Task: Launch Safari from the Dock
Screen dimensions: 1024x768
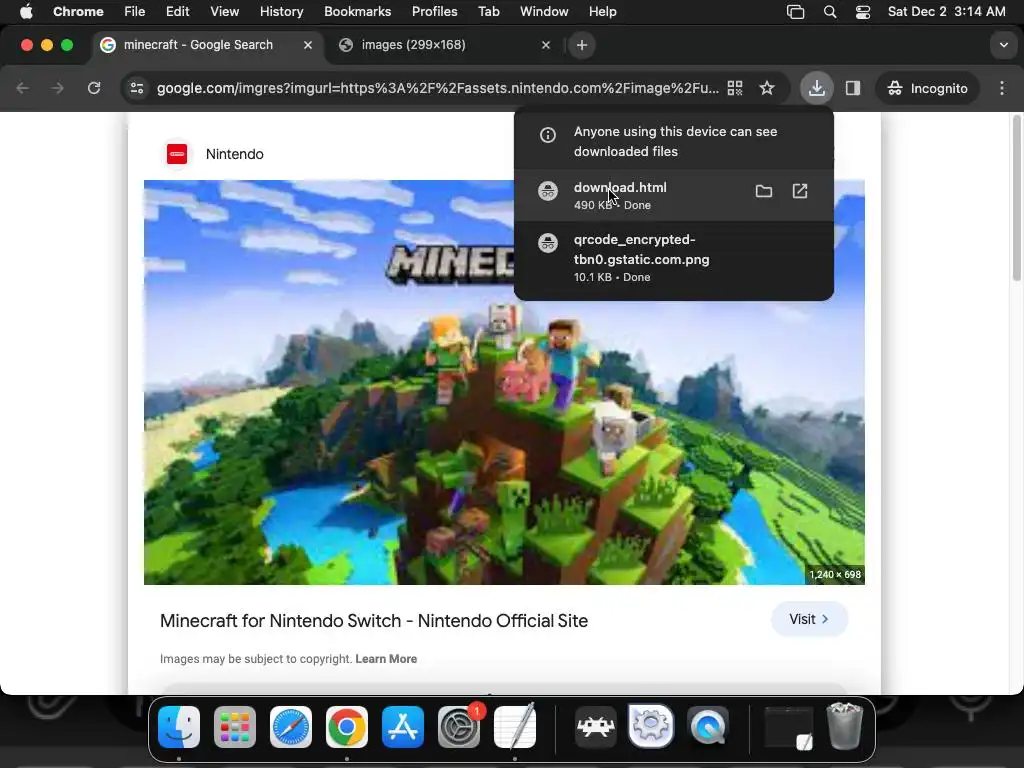Action: [291, 726]
